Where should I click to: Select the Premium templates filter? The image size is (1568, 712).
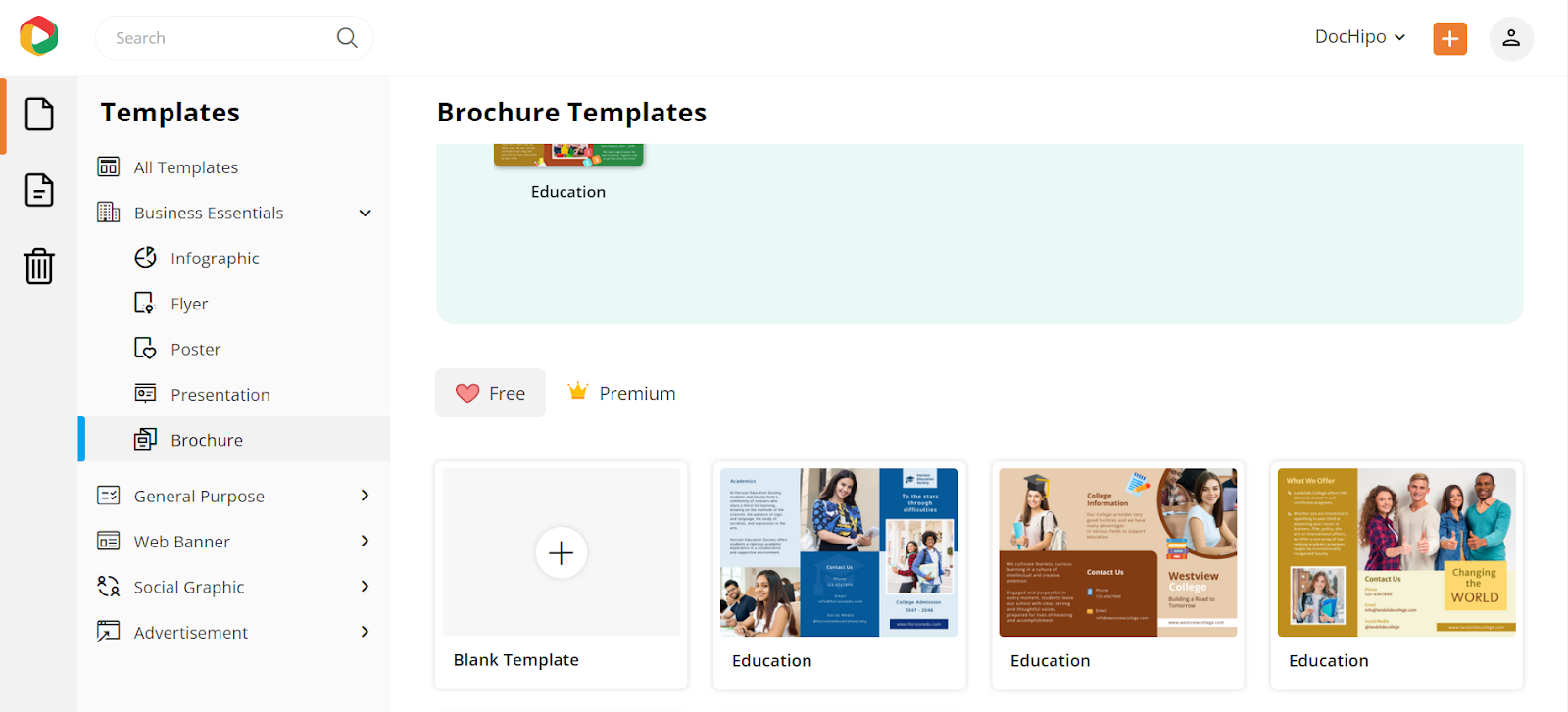[621, 393]
